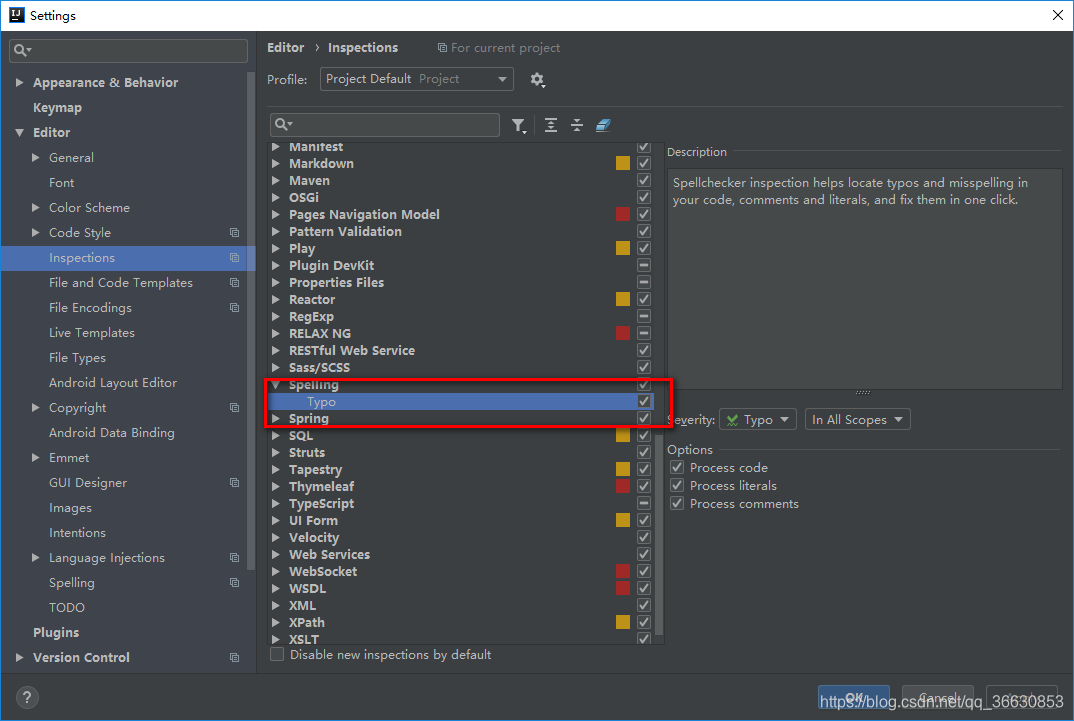Open the In All Scopes dropdown
This screenshot has width=1074, height=721.
858,420
